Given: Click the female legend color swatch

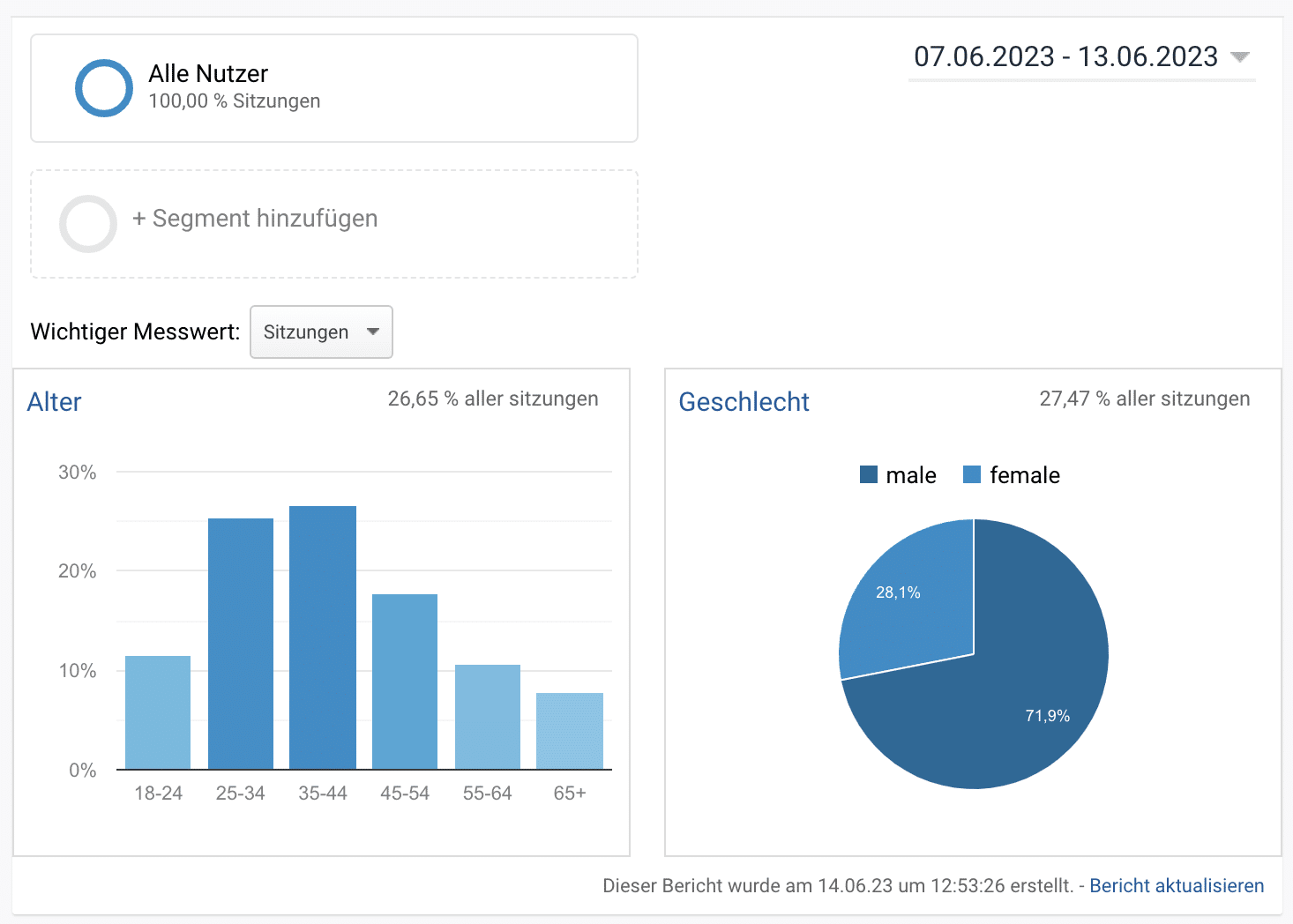Looking at the screenshot, I should coord(972,475).
